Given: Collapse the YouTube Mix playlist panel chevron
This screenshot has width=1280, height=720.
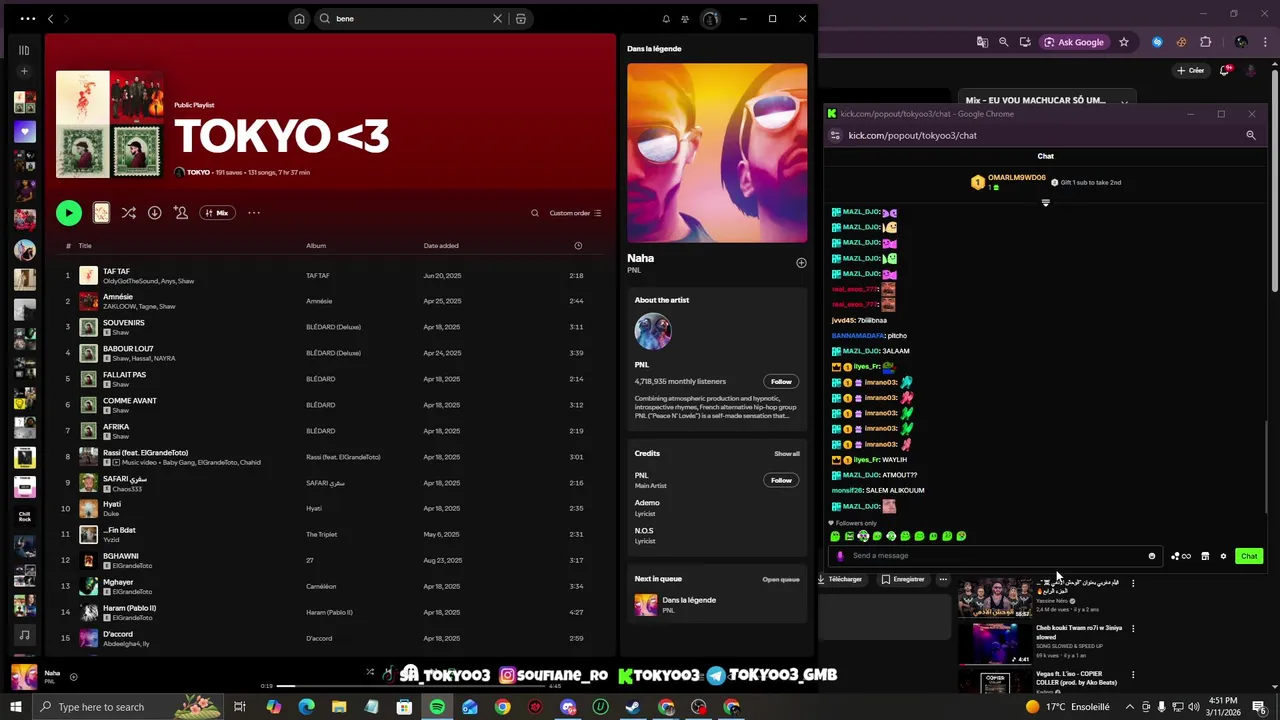Looking at the screenshot, I should tap(1124, 101).
